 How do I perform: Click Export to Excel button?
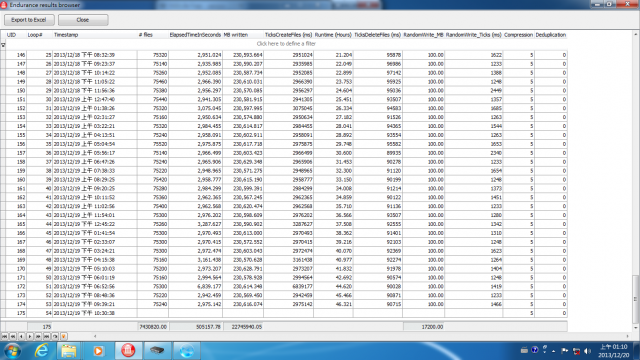tap(29, 20)
